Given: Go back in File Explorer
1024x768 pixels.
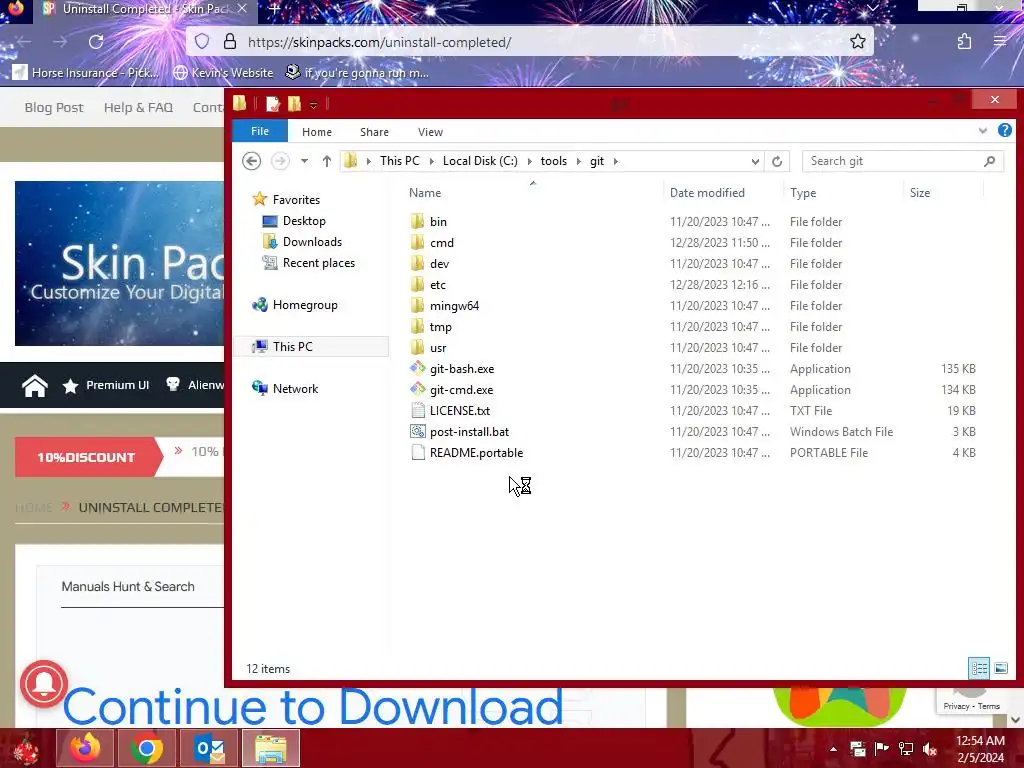Looking at the screenshot, I should (251, 161).
